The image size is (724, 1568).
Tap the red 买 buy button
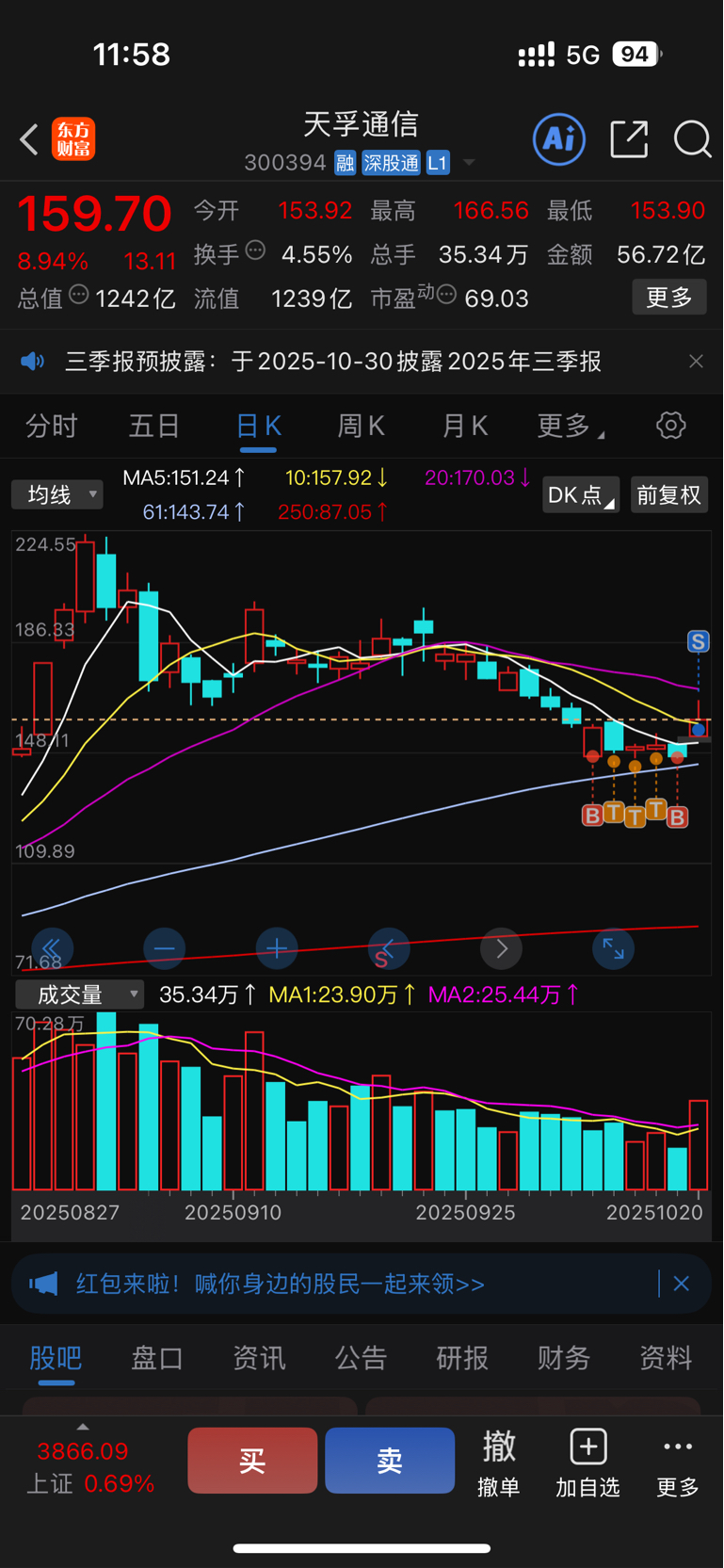252,1460
